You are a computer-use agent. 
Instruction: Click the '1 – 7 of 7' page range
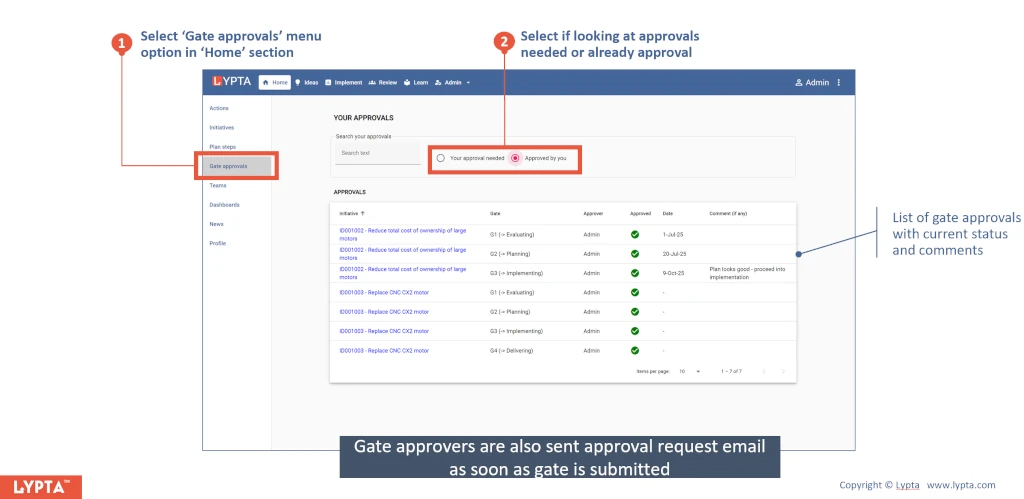point(731,371)
